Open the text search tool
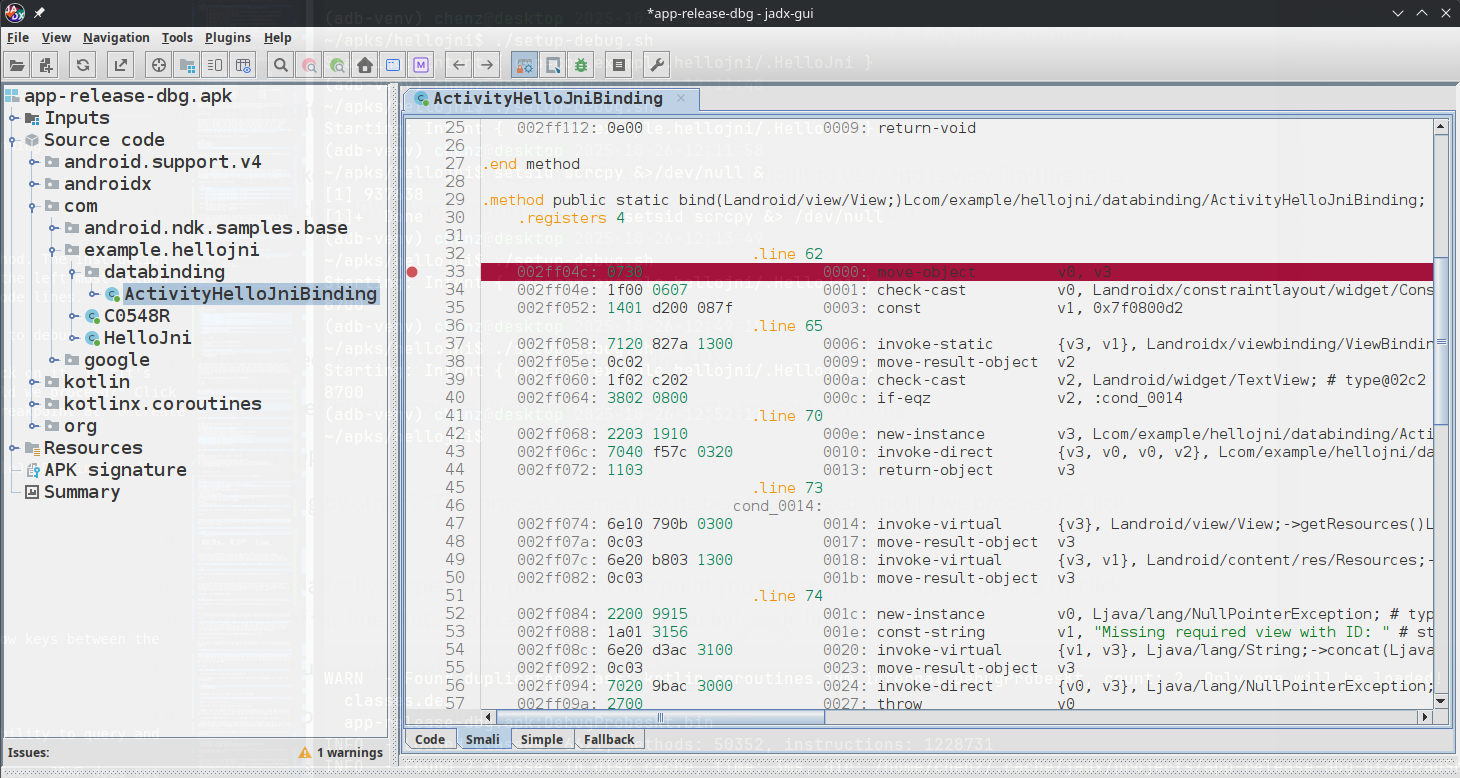The image size is (1460, 778). pyautogui.click(x=280, y=64)
